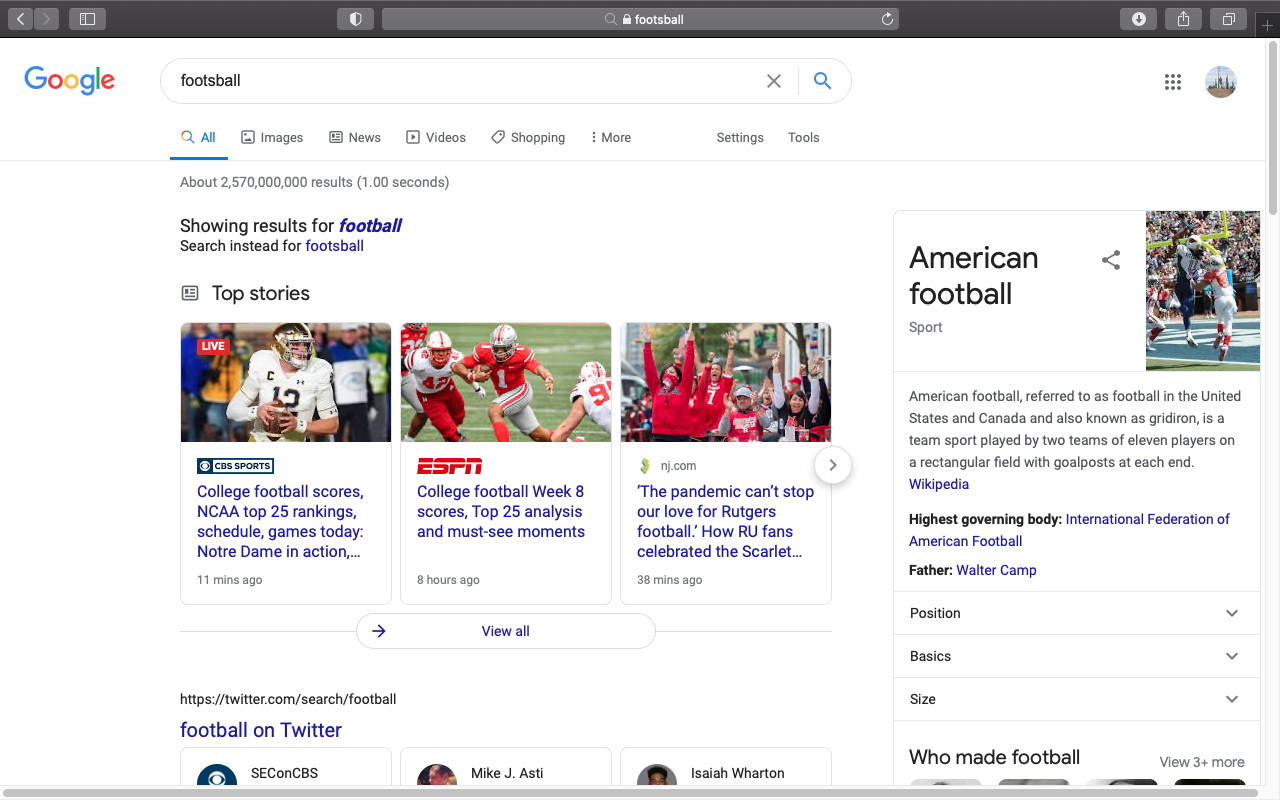Switch to the News tab
1280x800 pixels.
click(x=355, y=138)
